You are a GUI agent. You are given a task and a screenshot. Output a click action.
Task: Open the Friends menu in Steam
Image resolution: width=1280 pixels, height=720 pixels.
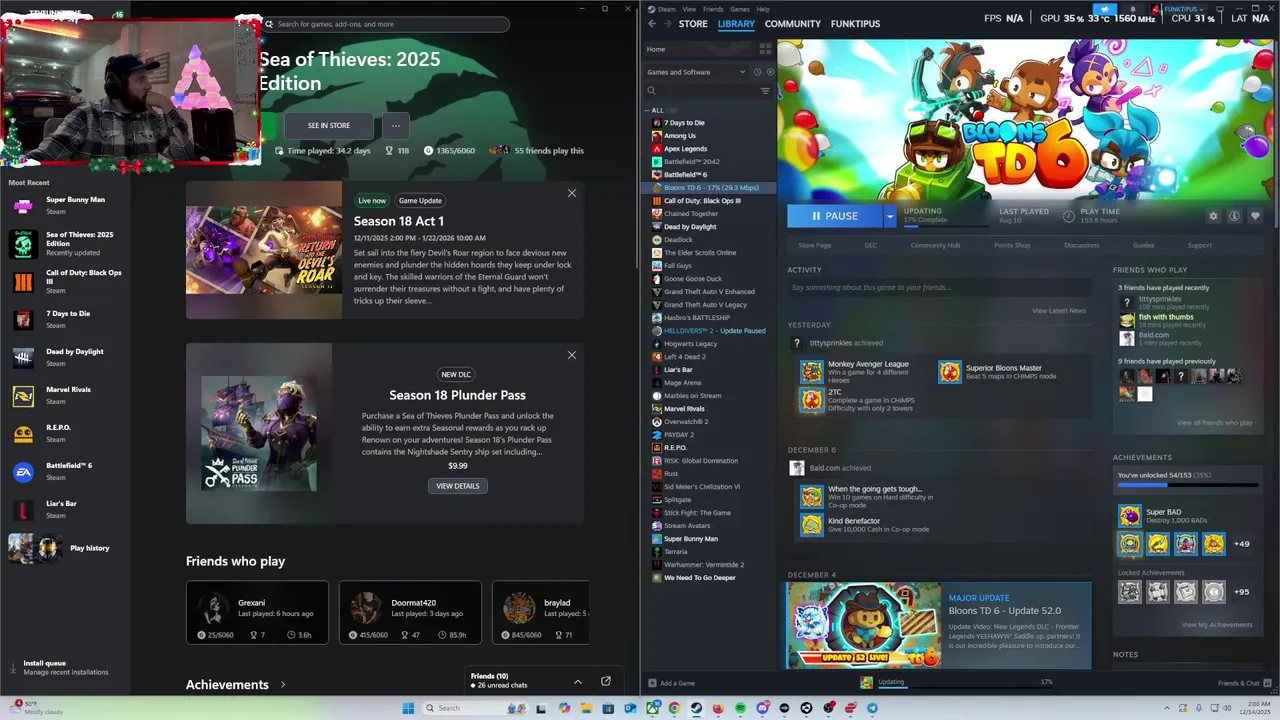pos(713,9)
